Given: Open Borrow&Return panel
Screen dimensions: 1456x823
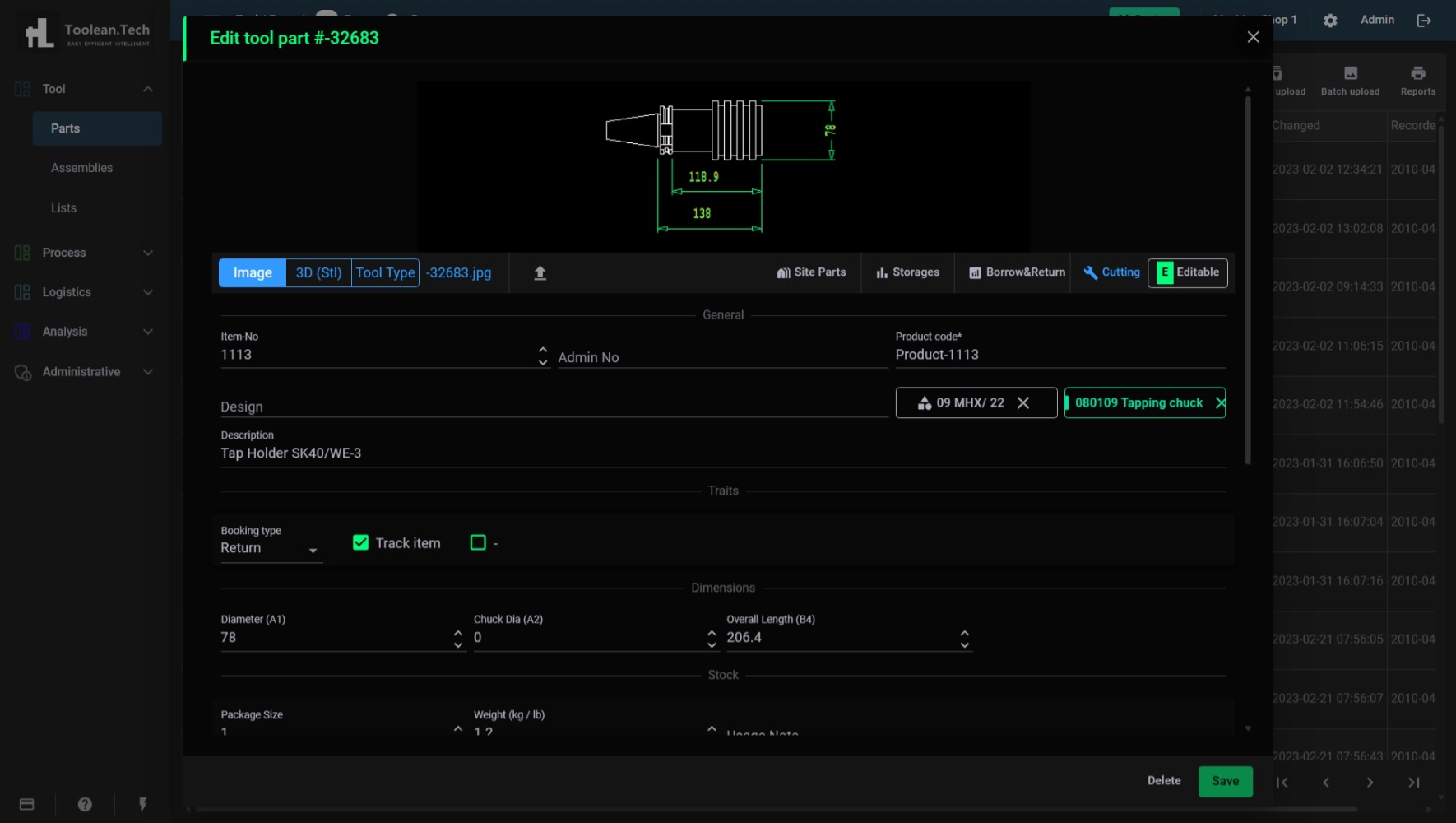Looking at the screenshot, I should point(1017,272).
